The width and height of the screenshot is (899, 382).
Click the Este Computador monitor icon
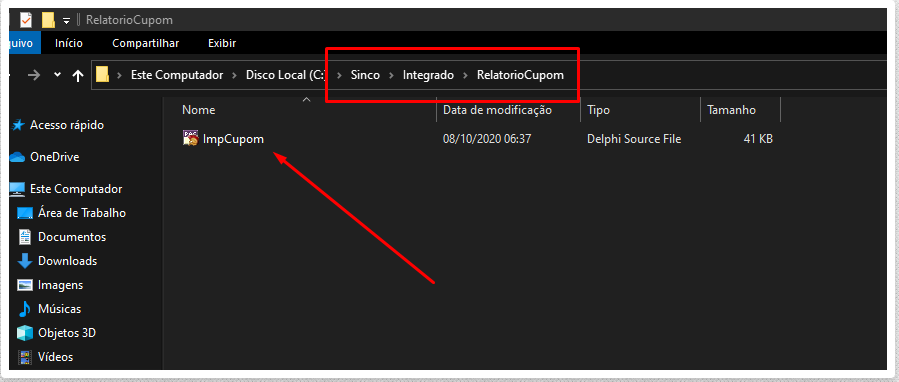[18, 189]
